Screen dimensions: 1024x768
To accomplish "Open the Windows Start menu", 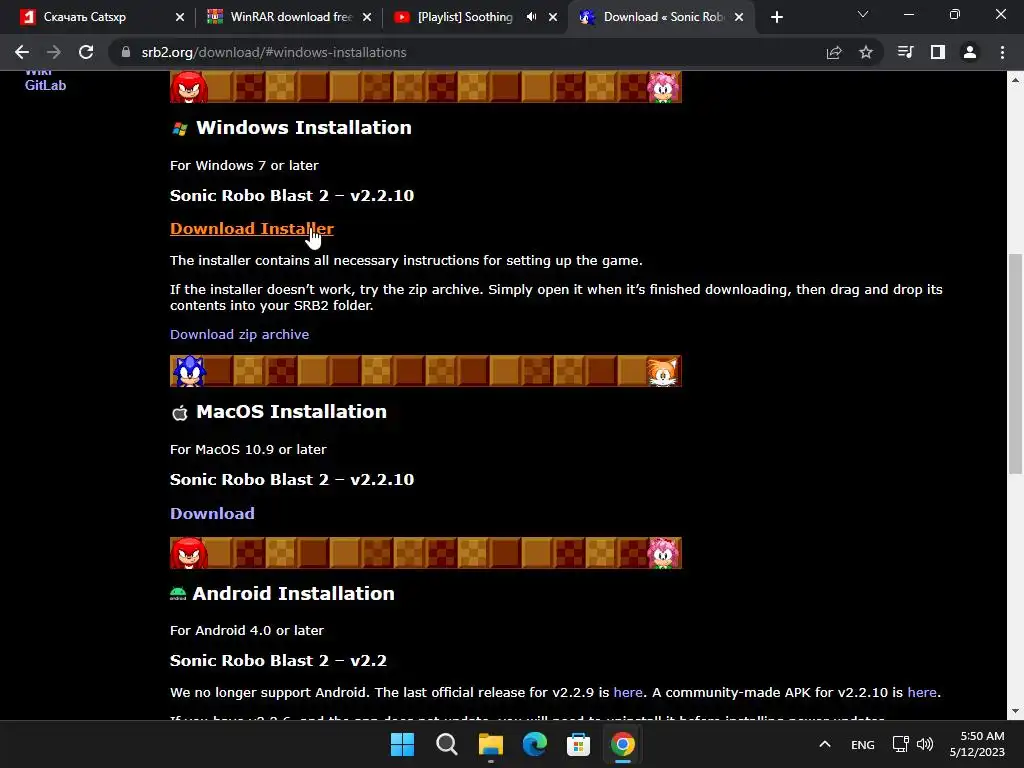I will pyautogui.click(x=402, y=744).
